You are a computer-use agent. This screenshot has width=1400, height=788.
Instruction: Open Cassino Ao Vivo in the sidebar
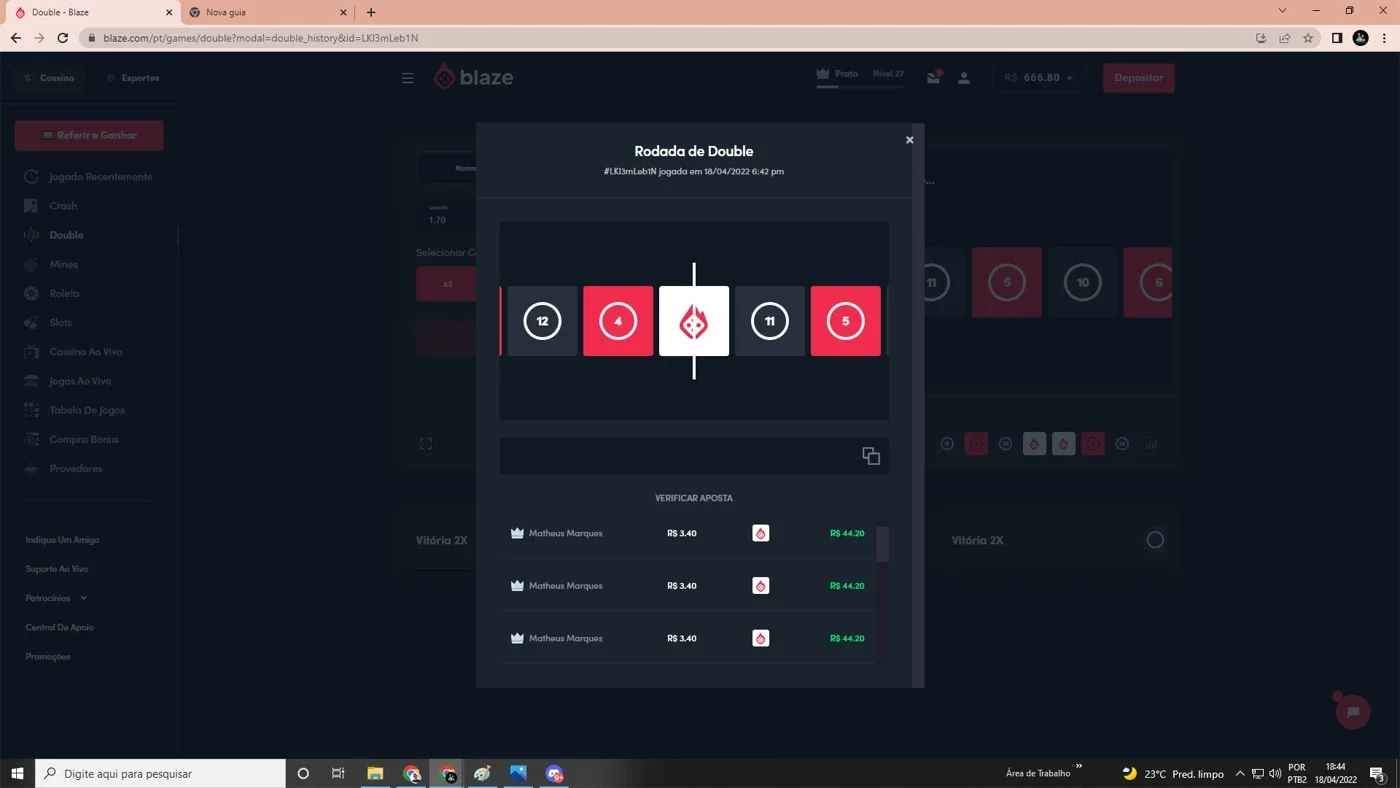(85, 352)
